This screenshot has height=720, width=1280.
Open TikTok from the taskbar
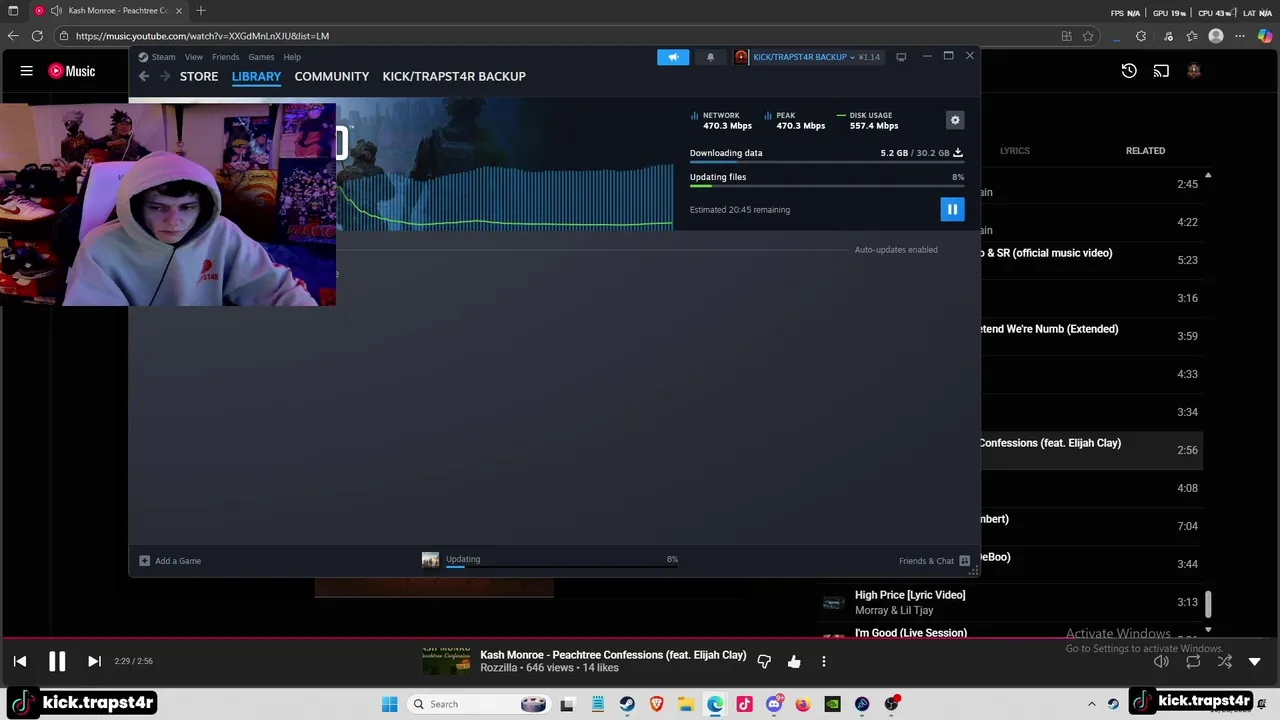[744, 704]
